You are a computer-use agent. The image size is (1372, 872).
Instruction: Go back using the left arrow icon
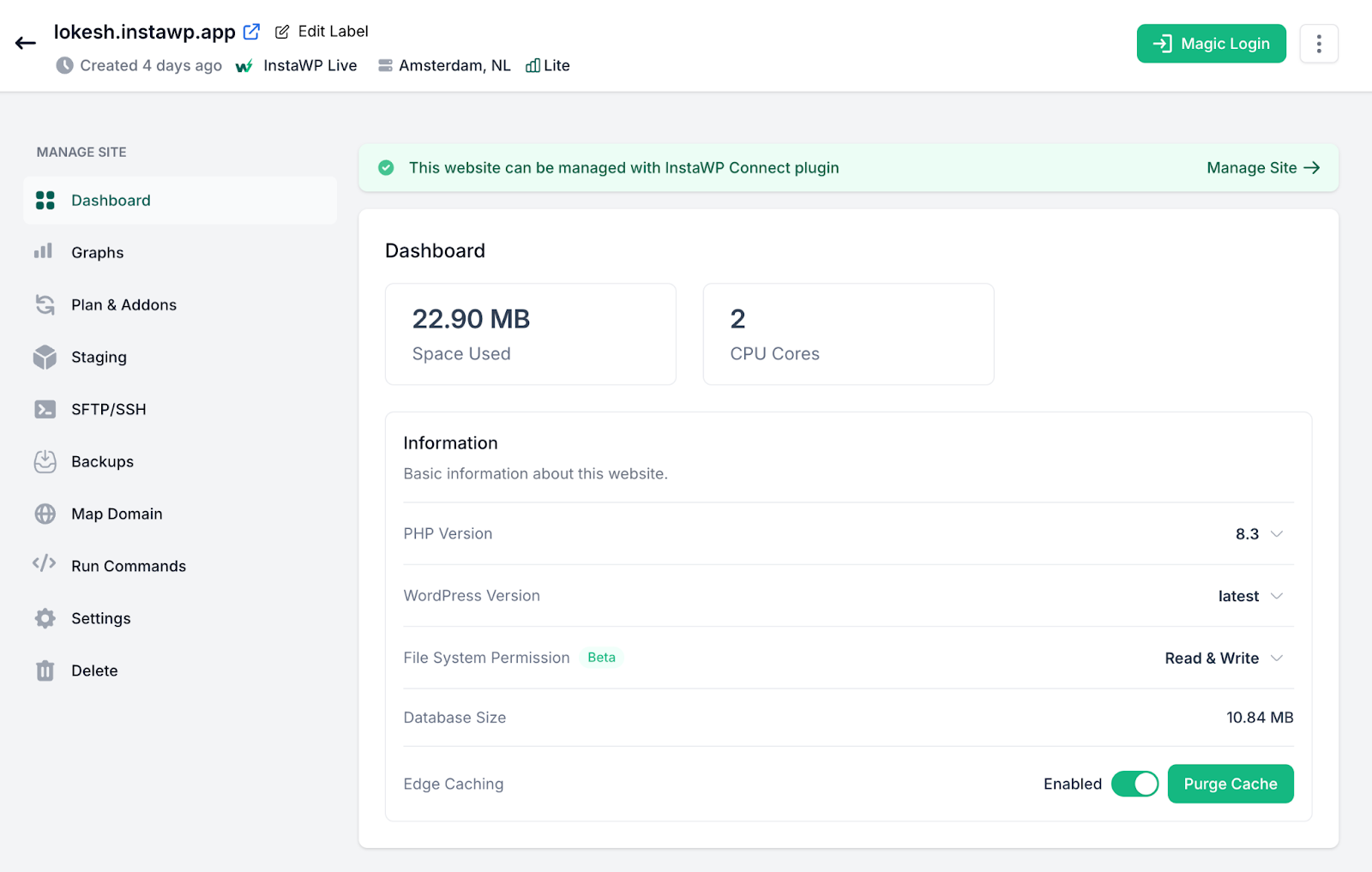click(26, 43)
